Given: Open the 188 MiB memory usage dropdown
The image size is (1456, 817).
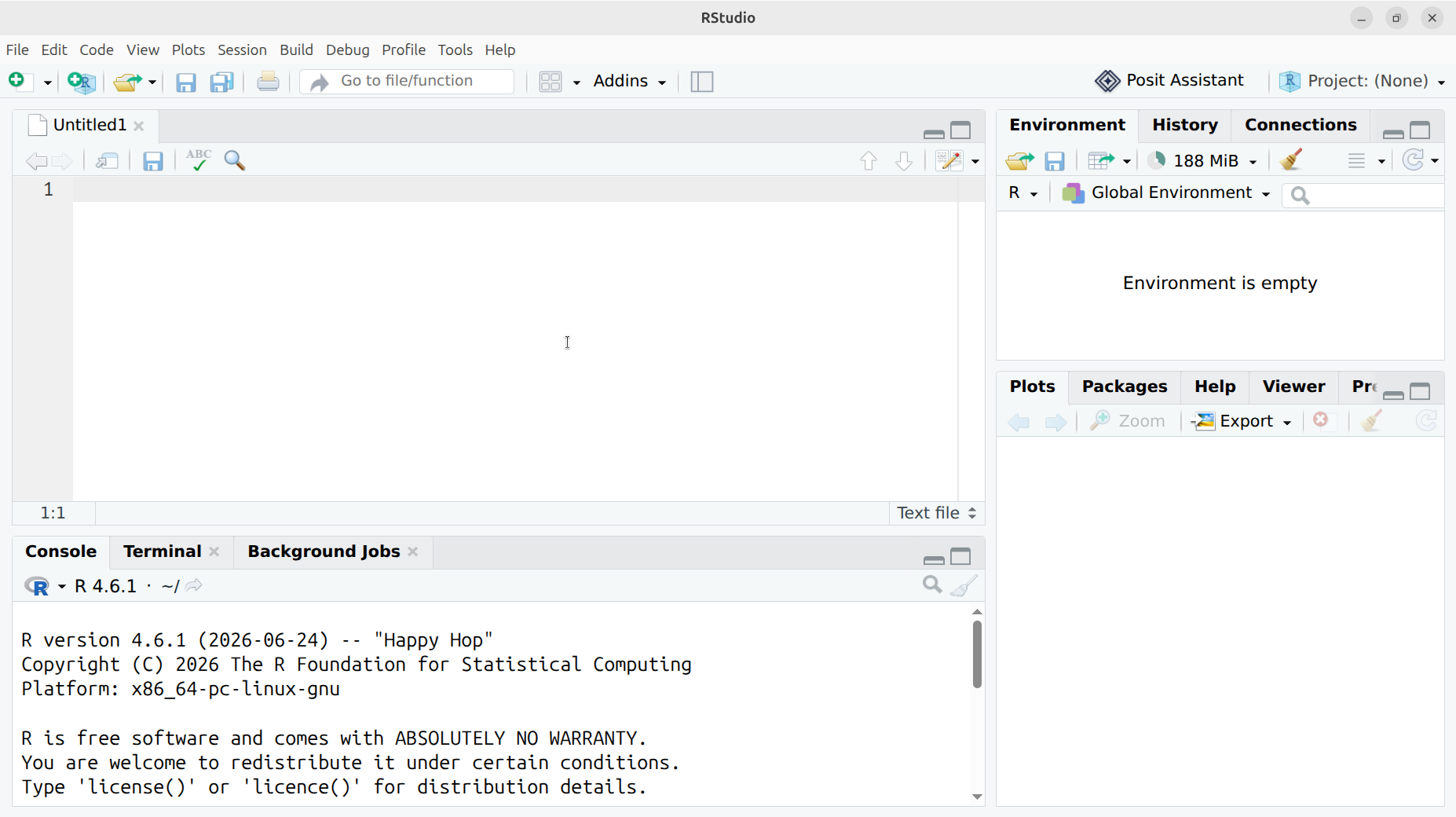Looking at the screenshot, I should click(x=1202, y=160).
